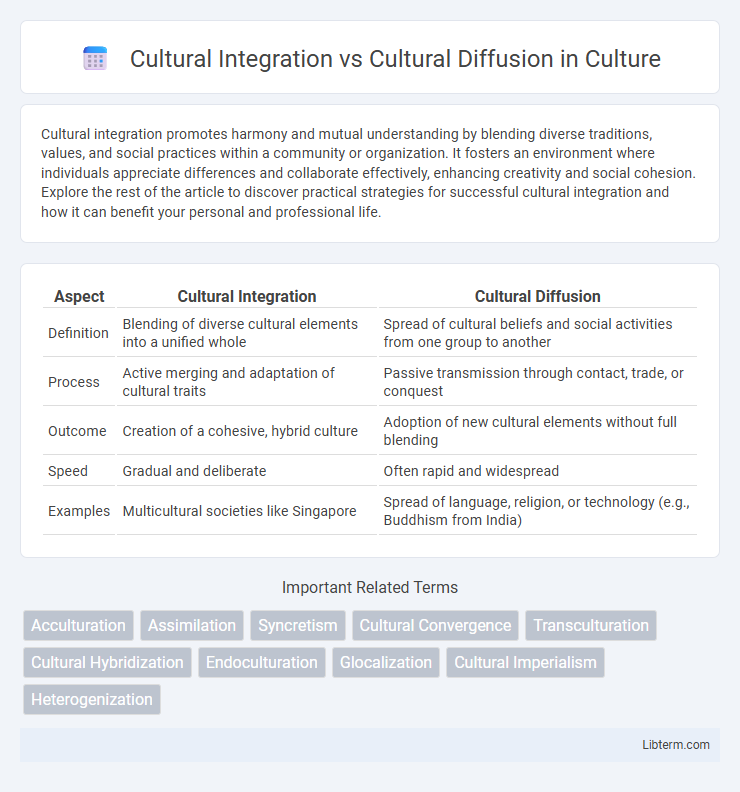This screenshot has height=792, width=740.
Task: Open the Acculturation related term tag
Action: [x=78, y=625]
